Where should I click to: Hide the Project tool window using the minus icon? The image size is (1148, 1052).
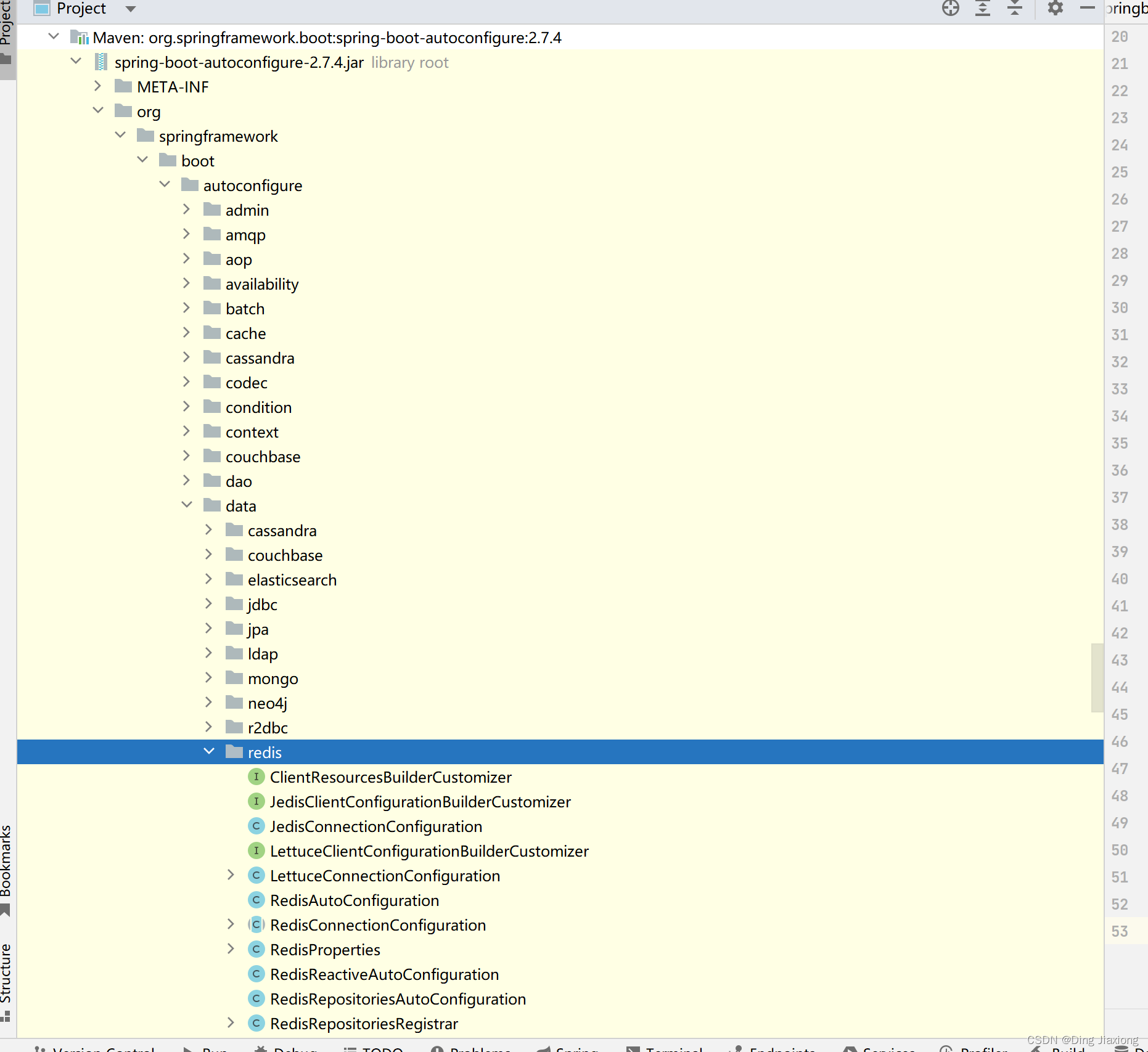pyautogui.click(x=1088, y=8)
